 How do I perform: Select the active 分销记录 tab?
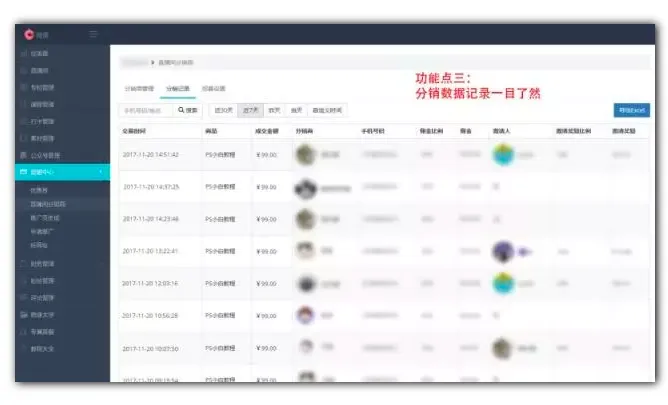178,89
